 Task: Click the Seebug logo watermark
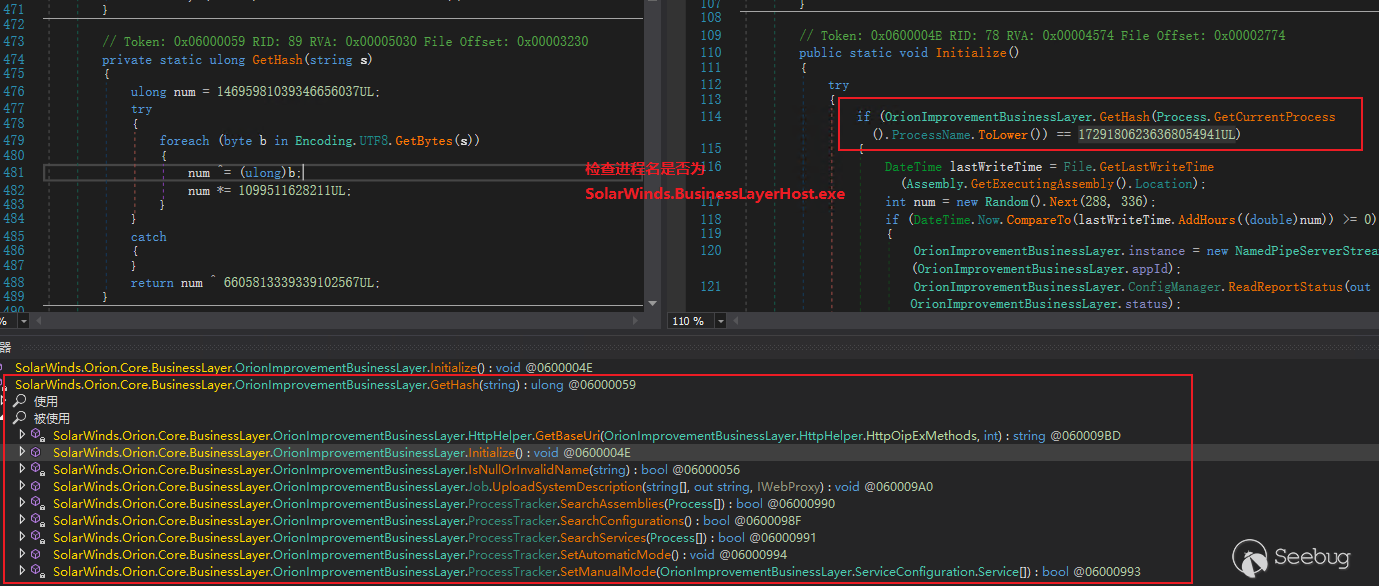(x=1292, y=556)
